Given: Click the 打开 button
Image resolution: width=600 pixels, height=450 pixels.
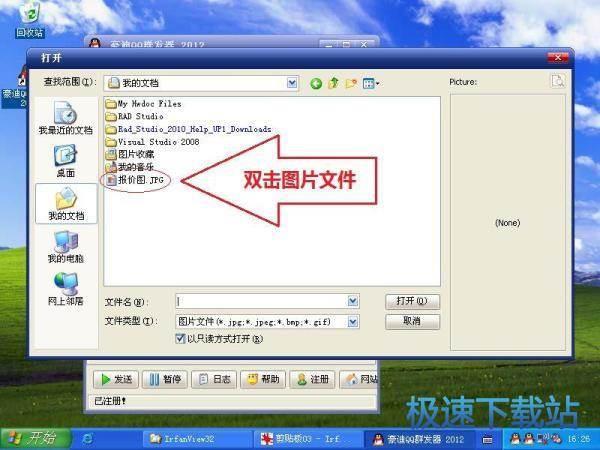Looking at the screenshot, I should pyautogui.click(x=412, y=302).
